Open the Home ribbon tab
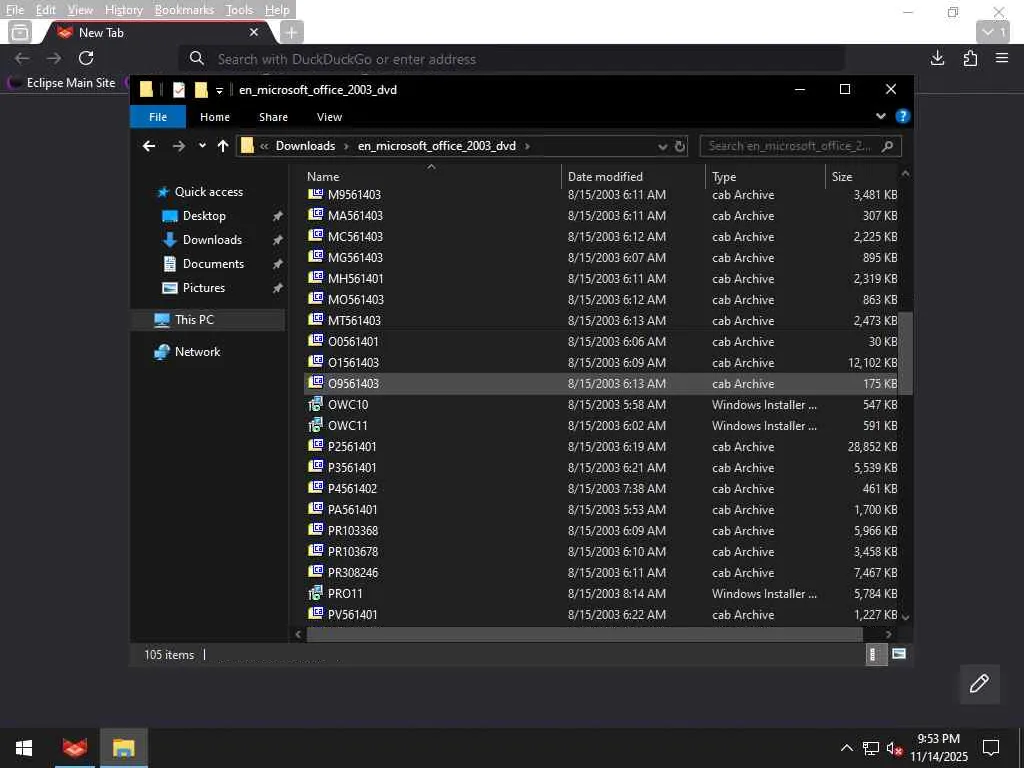The width and height of the screenshot is (1024, 768). (x=215, y=117)
